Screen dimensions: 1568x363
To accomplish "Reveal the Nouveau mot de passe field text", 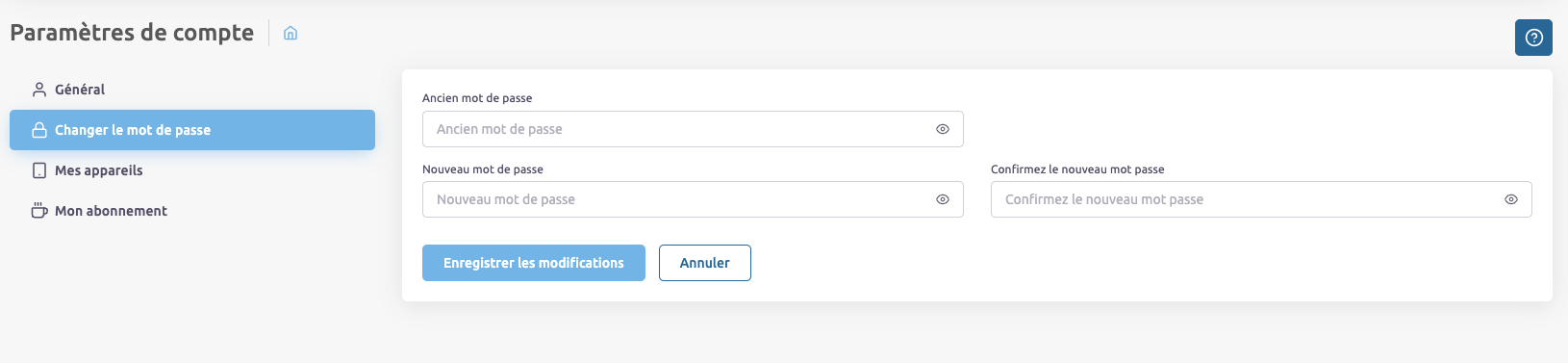I will (x=943, y=199).
